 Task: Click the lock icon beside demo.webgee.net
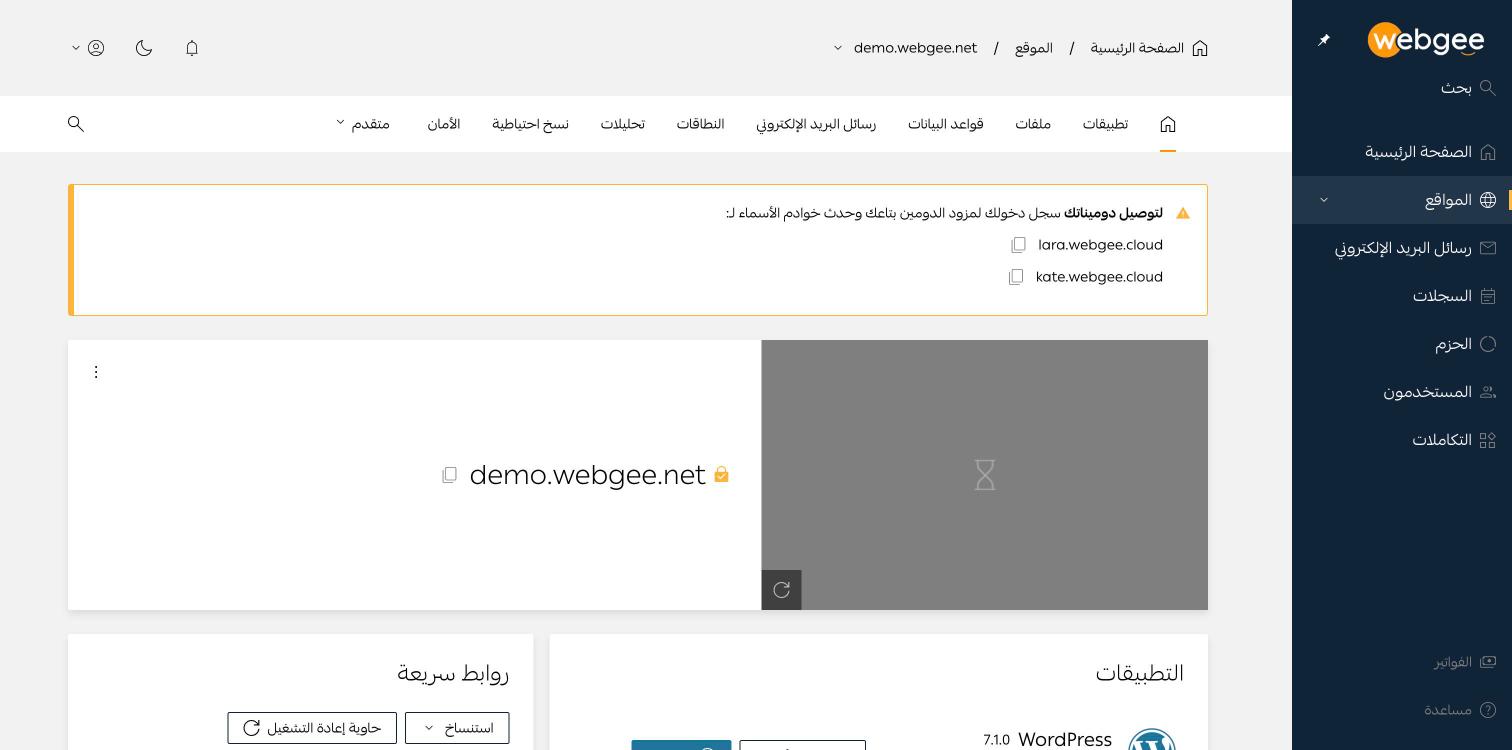(722, 475)
